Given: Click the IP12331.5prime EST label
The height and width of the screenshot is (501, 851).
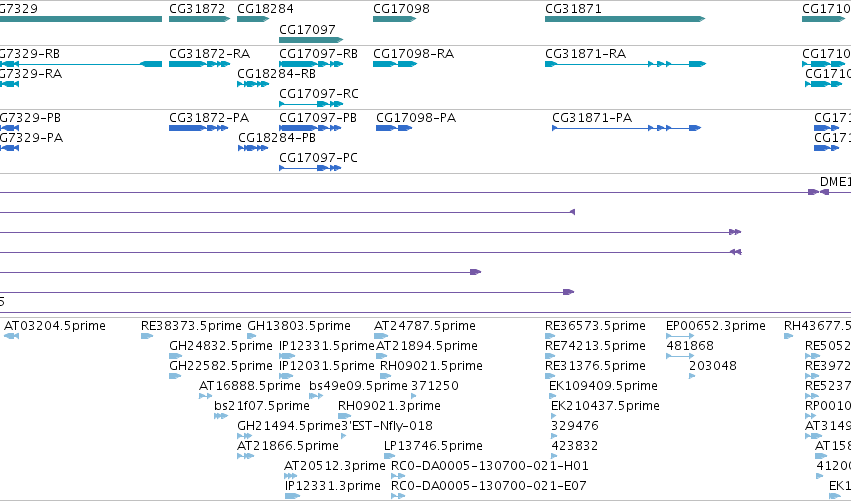Looking at the screenshot, I should tap(327, 346).
